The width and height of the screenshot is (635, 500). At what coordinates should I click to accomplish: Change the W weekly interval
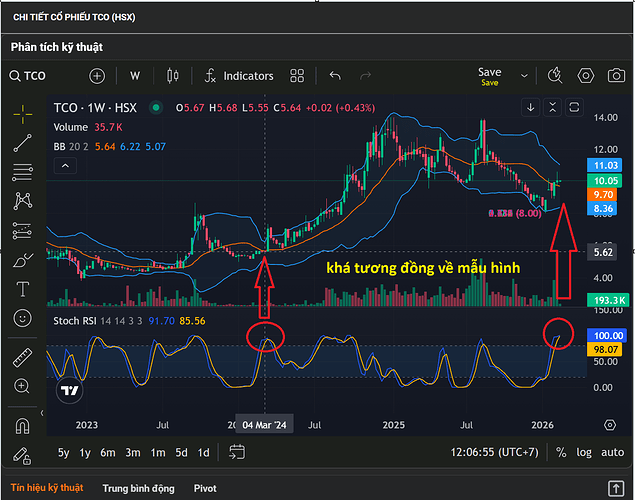coord(135,76)
